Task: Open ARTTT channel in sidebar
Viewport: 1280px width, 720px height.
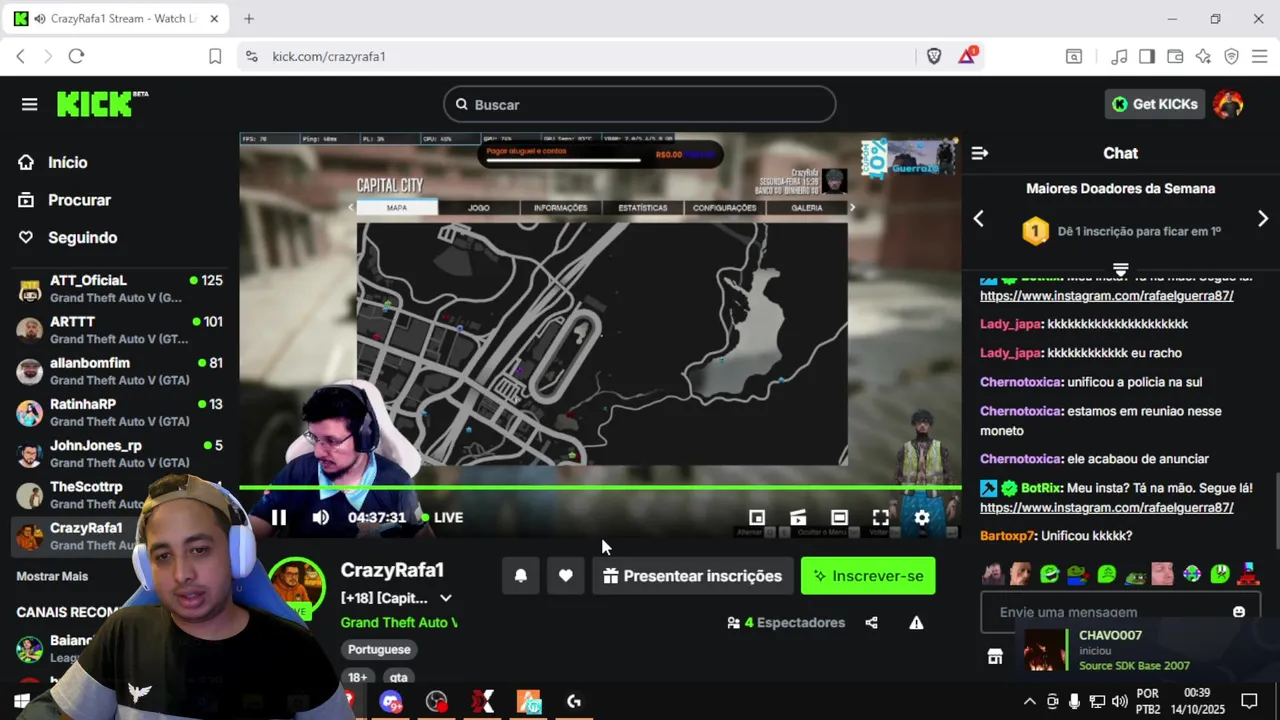Action: pos(120,330)
